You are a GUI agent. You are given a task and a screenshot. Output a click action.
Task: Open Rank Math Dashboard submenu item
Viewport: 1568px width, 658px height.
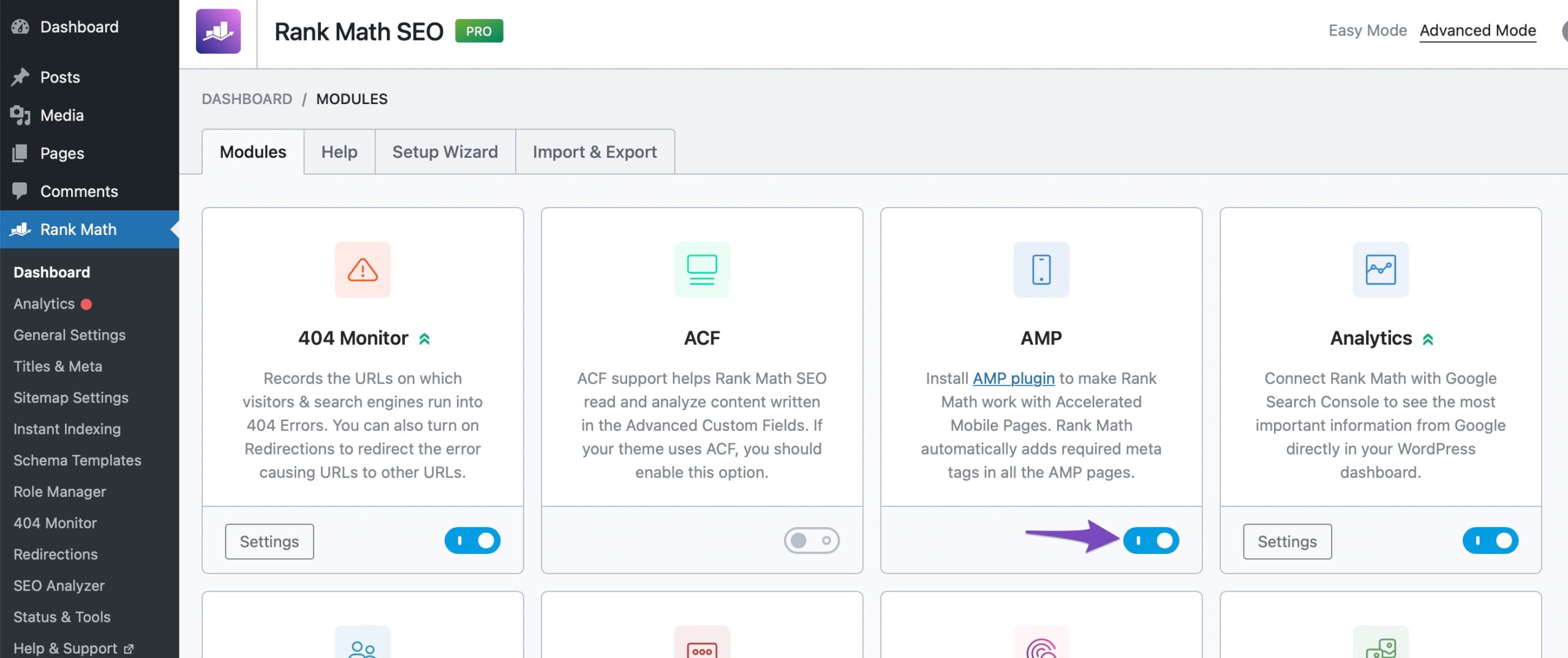(51, 272)
